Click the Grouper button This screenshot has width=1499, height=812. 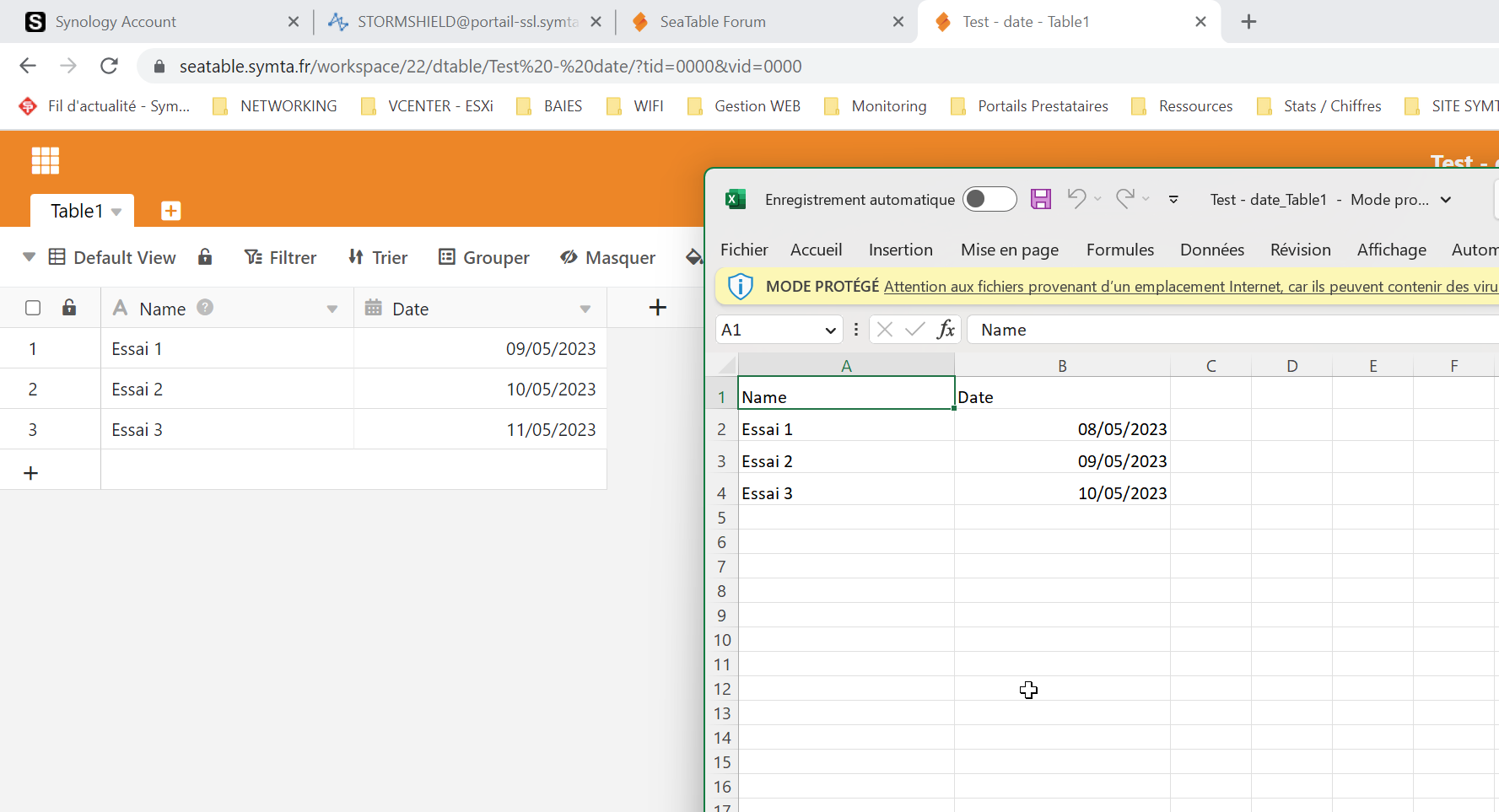[484, 257]
